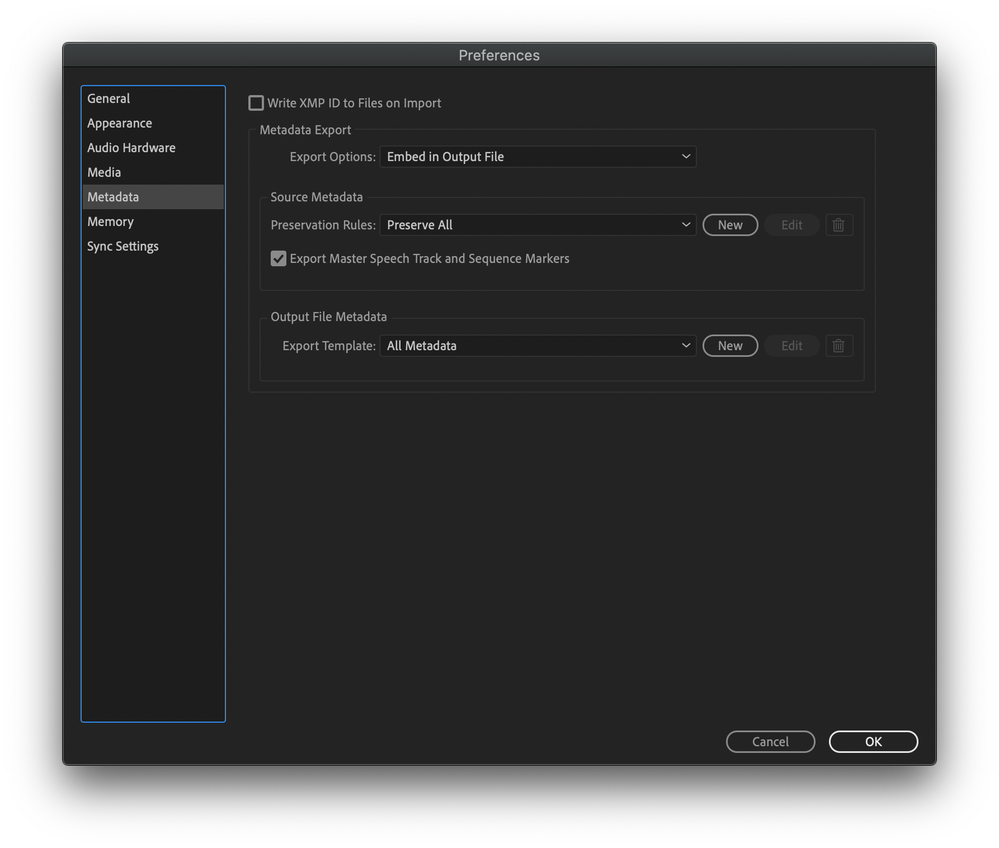
Task: Click New next to Export Template
Action: point(730,346)
